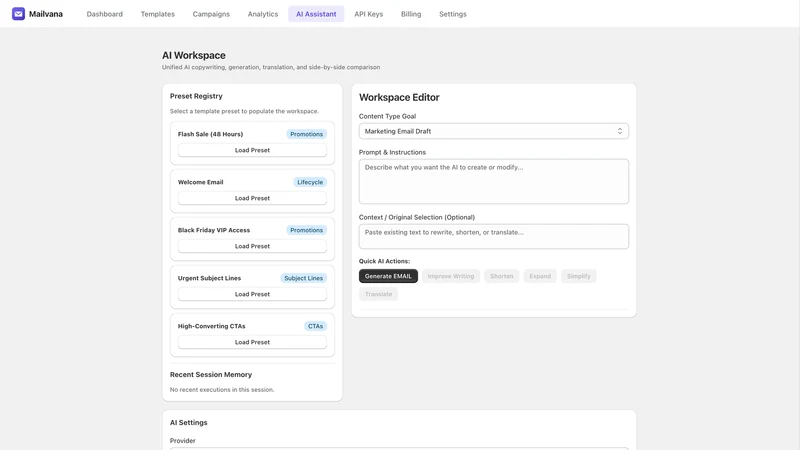The width and height of the screenshot is (800, 450).
Task: Click the Subject Lines tag
Action: point(304,278)
